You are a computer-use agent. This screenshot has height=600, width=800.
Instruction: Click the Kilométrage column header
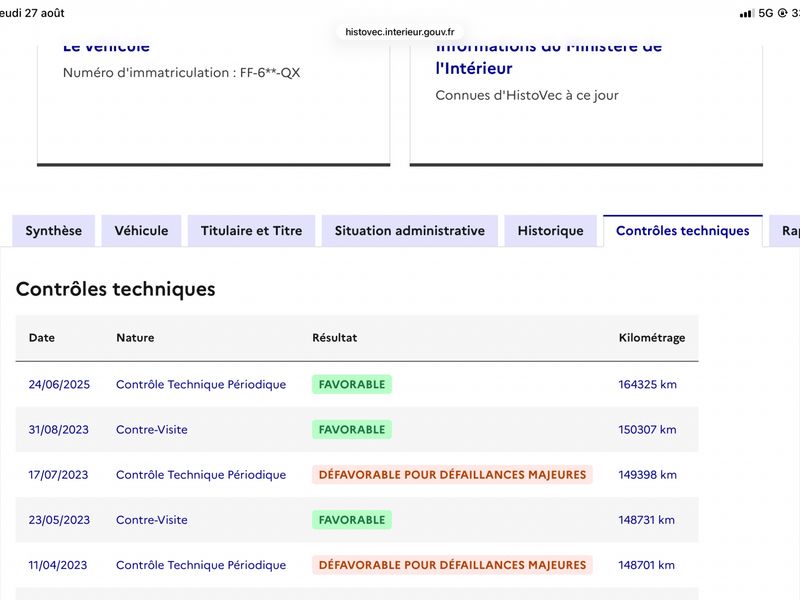tap(652, 338)
